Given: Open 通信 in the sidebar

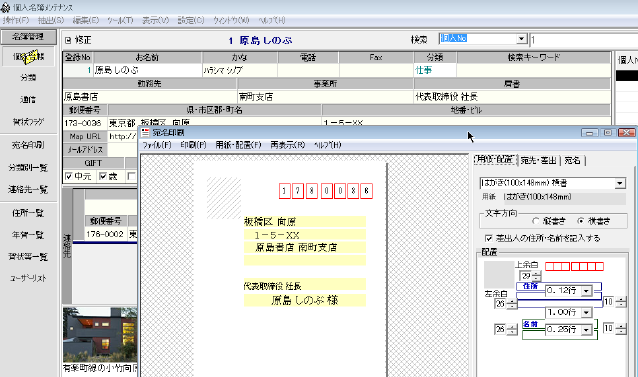Looking at the screenshot, I should tap(28, 99).
